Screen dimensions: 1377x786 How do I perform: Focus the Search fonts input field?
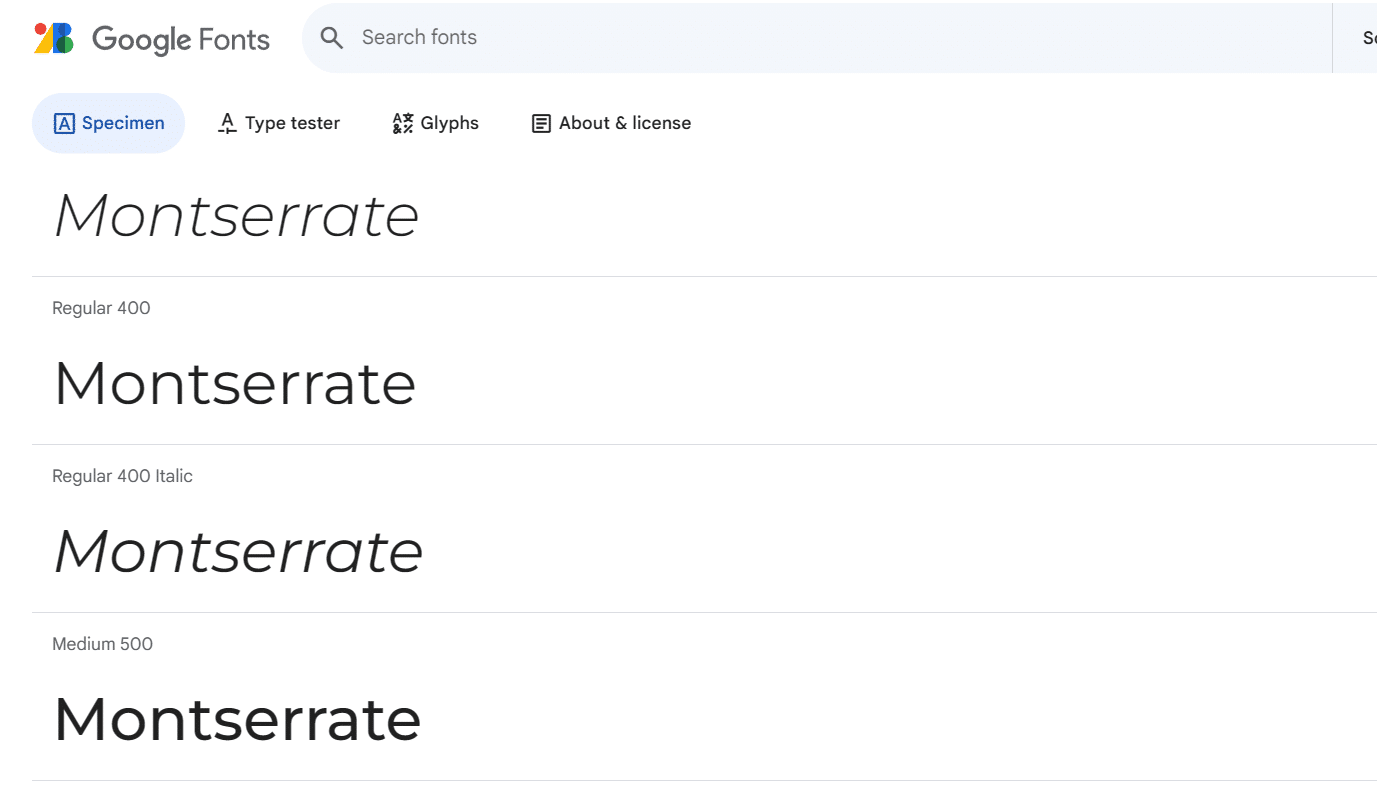(x=800, y=38)
